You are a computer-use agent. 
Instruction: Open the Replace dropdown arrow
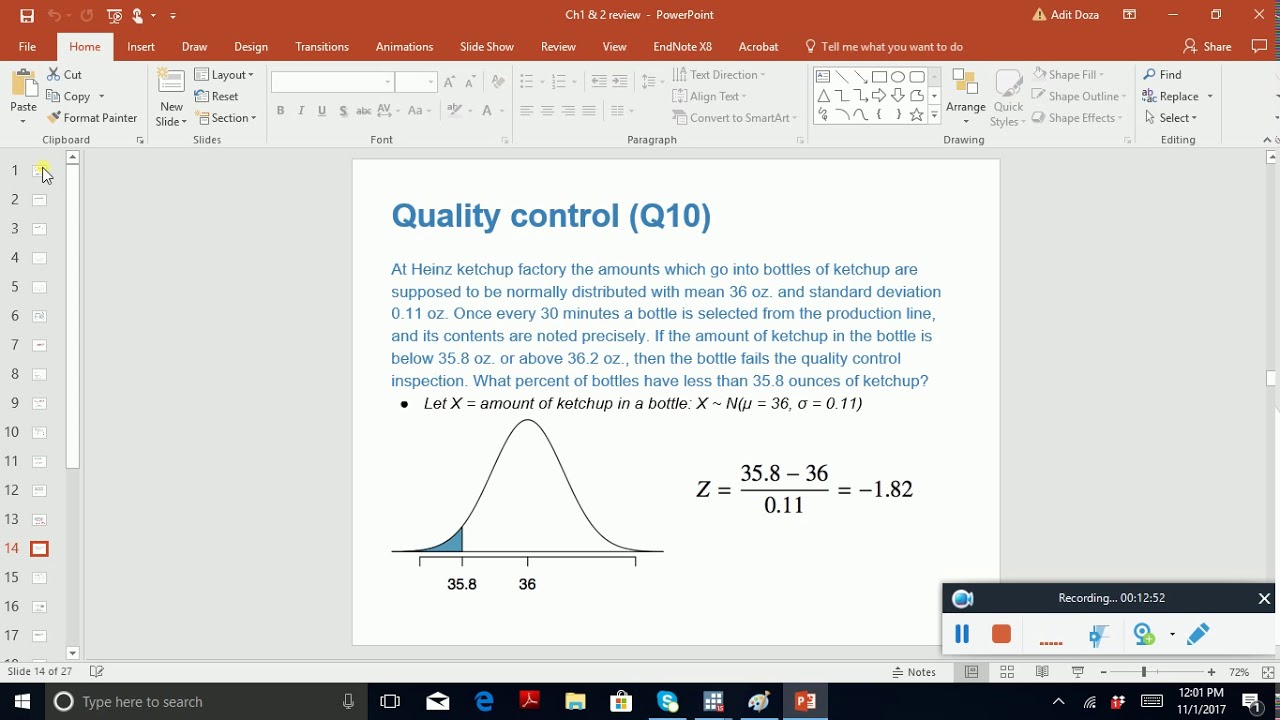[1210, 97]
